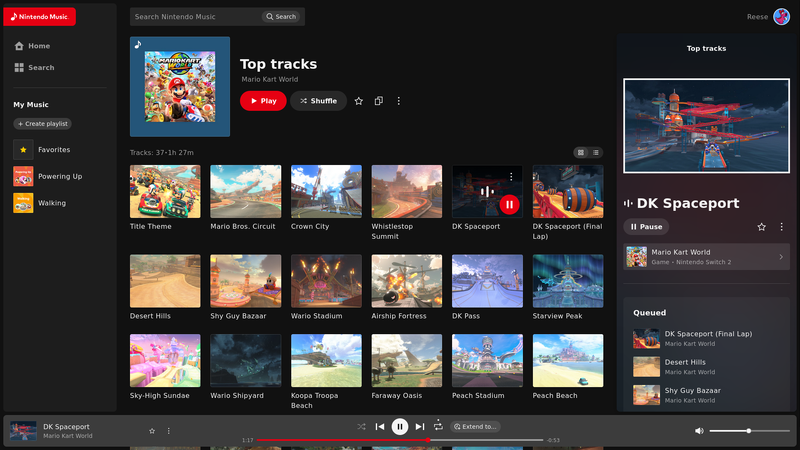The image size is (800, 450).
Task: Open the Powering Up playlist
Action: point(48,176)
